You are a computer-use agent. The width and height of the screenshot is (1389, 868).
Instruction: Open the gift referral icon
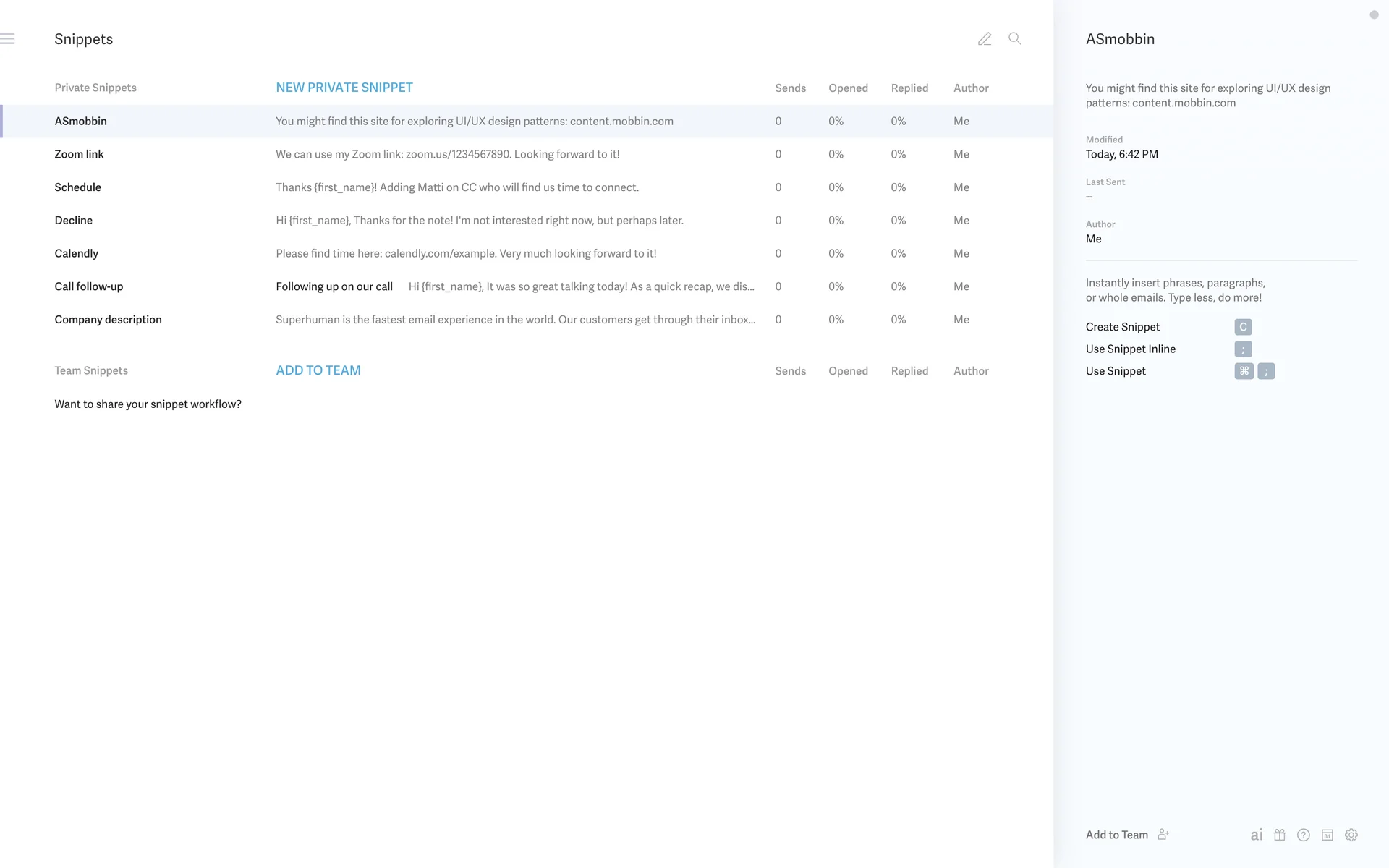[1280, 835]
